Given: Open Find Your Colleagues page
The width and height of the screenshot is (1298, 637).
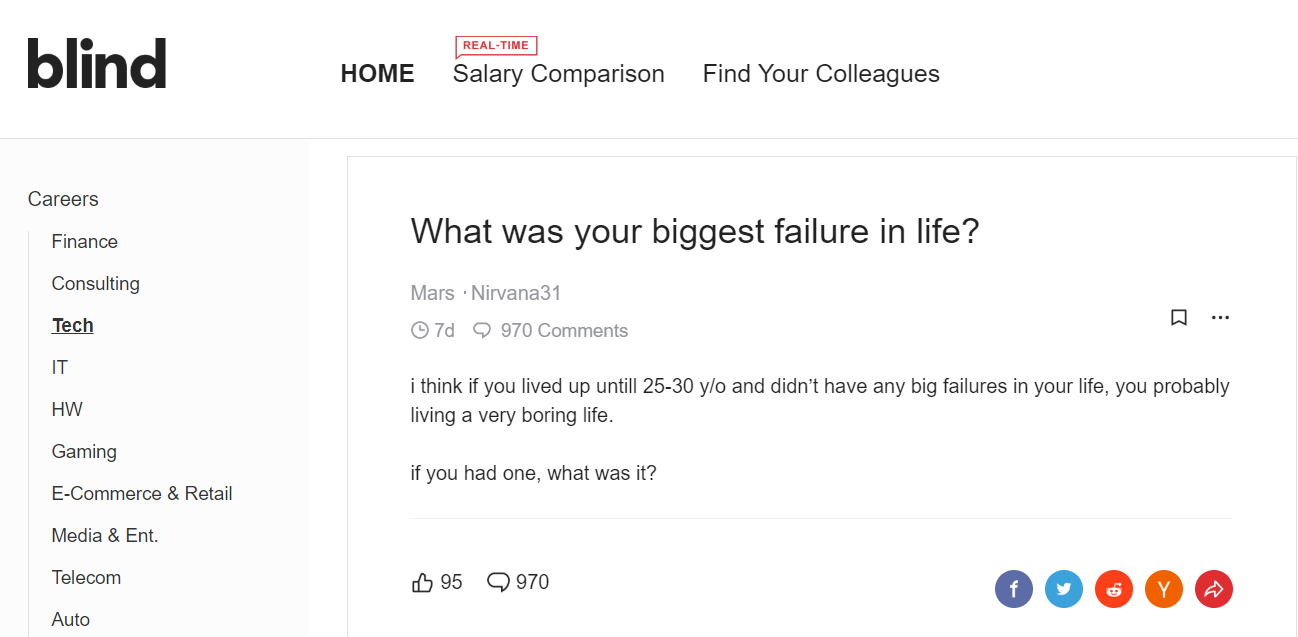Looking at the screenshot, I should (x=821, y=74).
